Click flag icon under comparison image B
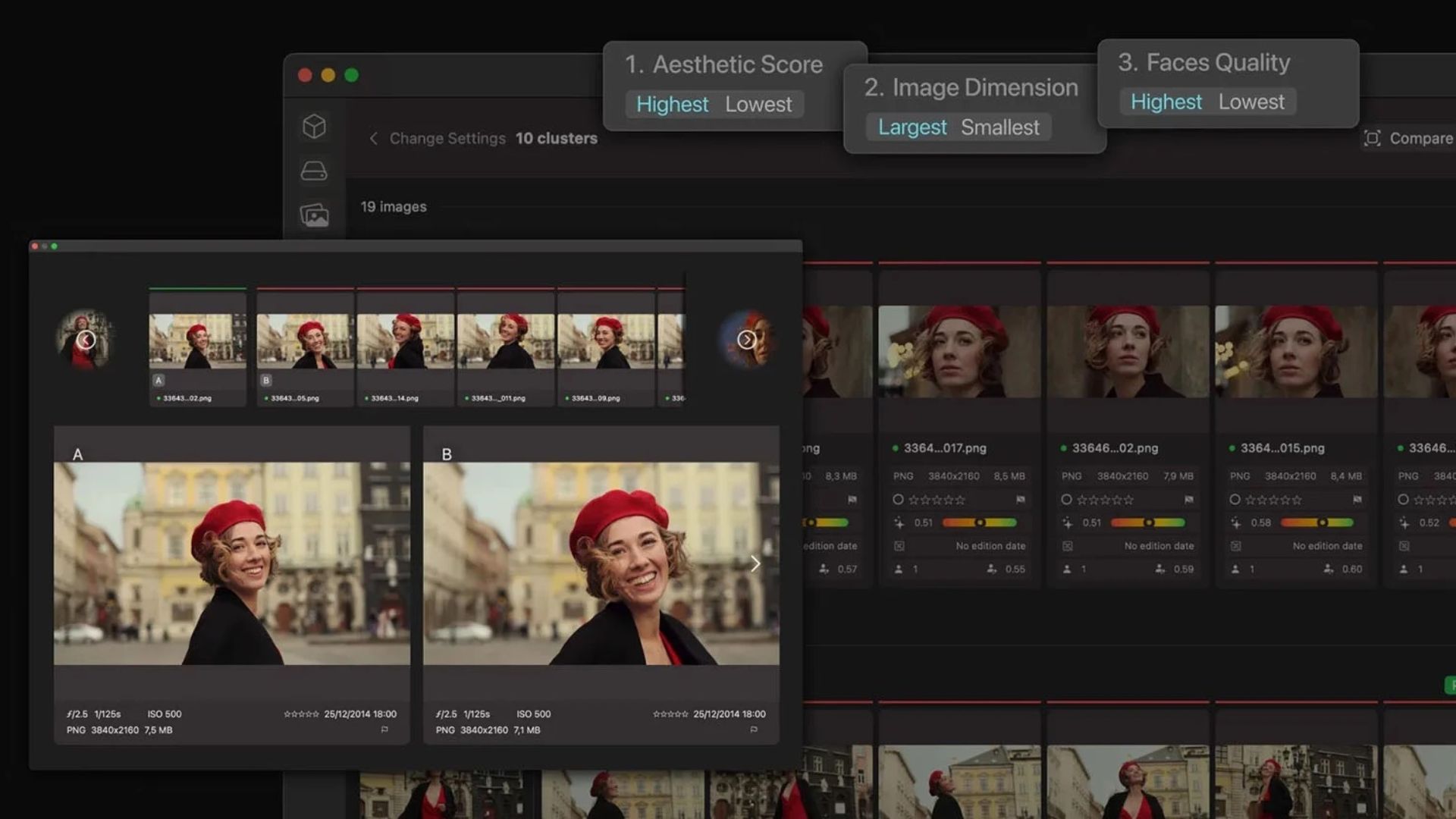Screen dimensions: 1456x819 754,730
